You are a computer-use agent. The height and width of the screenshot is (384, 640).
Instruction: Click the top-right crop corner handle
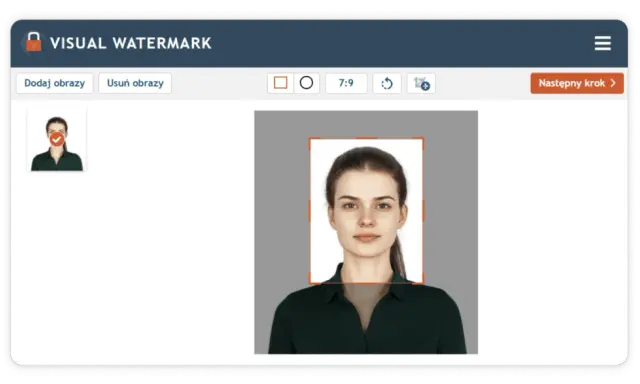coord(423,139)
